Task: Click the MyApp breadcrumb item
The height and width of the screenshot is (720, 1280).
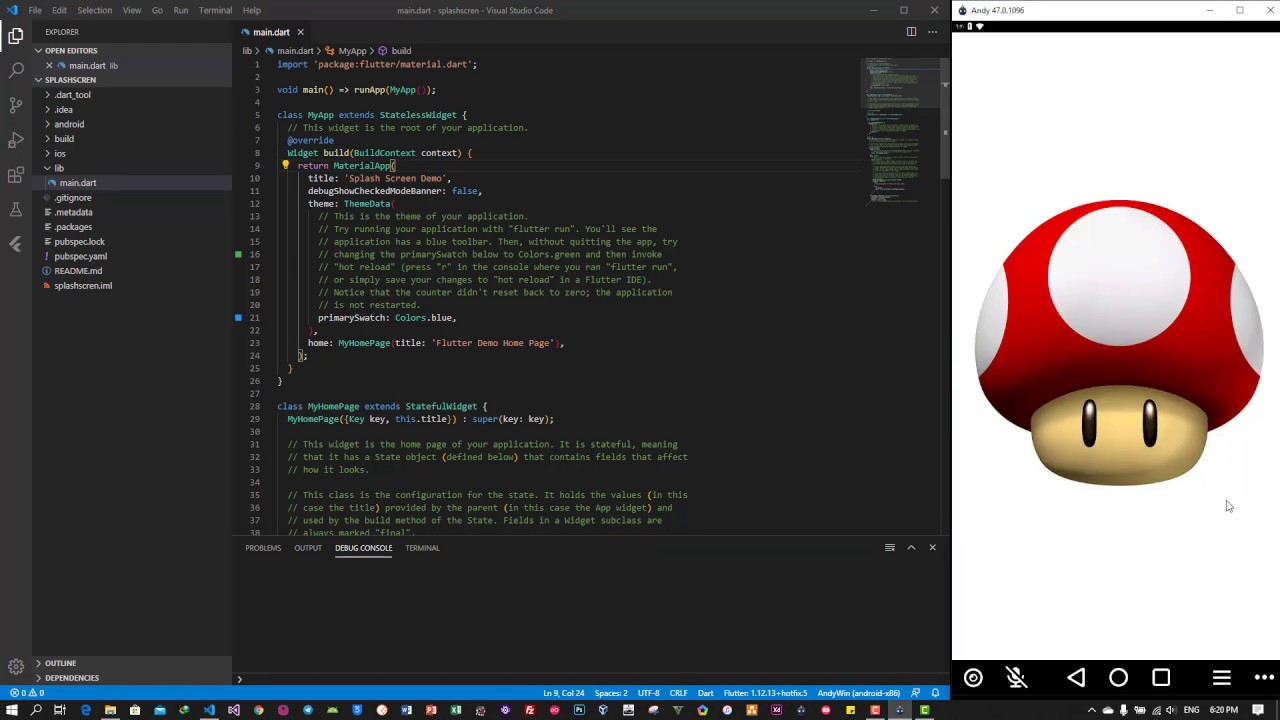Action: [x=345, y=51]
